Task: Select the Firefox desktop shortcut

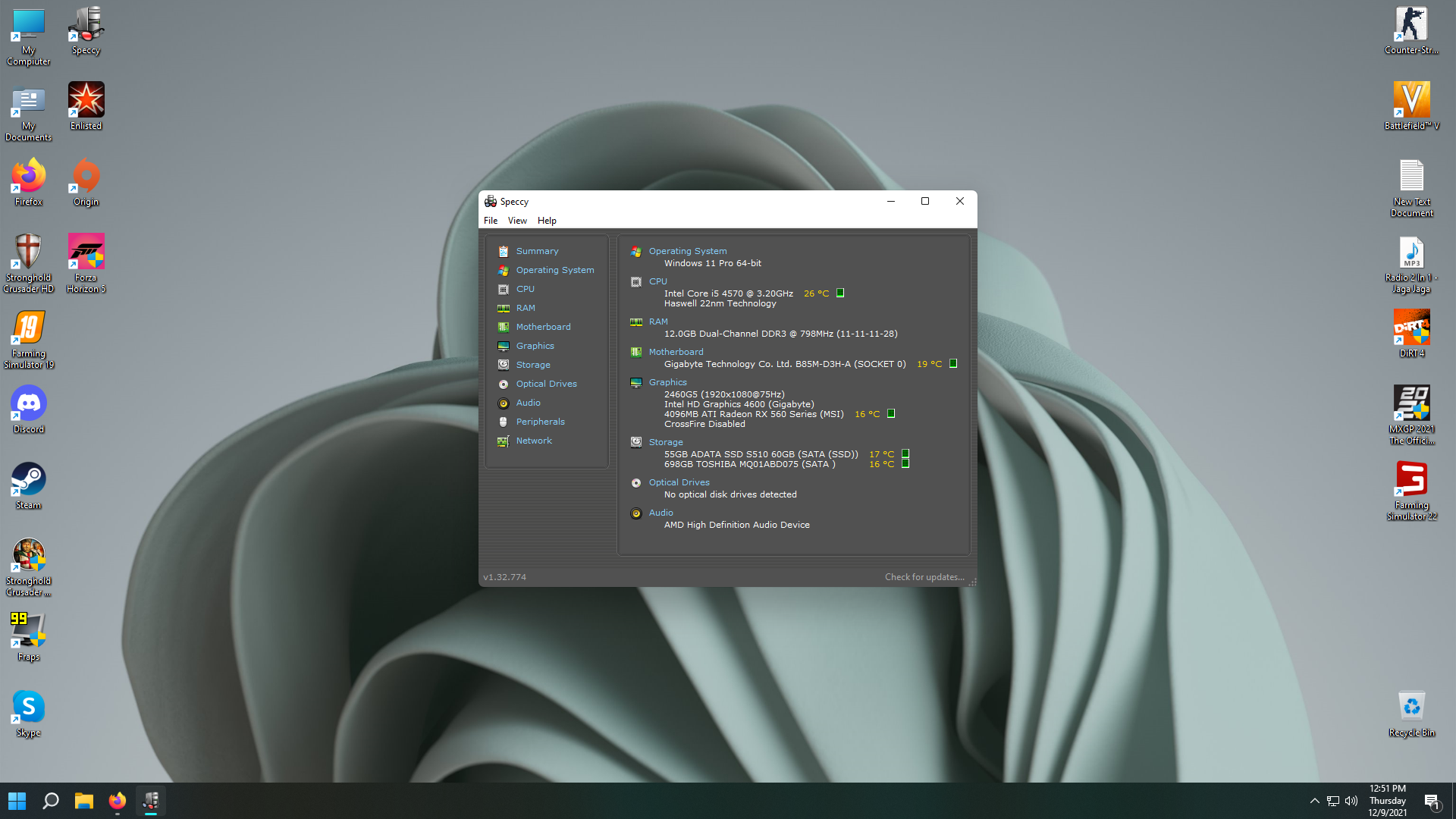Action: coord(28,182)
